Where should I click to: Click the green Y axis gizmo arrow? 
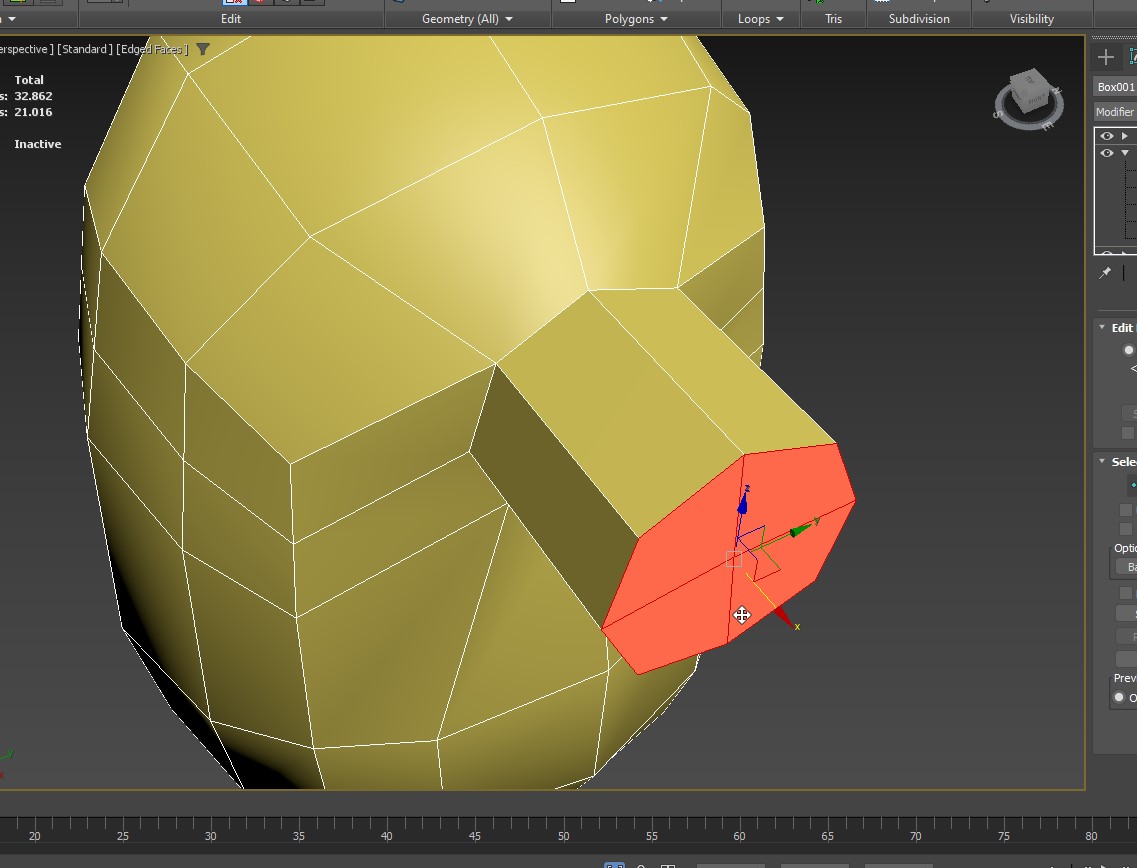pyautogui.click(x=801, y=530)
